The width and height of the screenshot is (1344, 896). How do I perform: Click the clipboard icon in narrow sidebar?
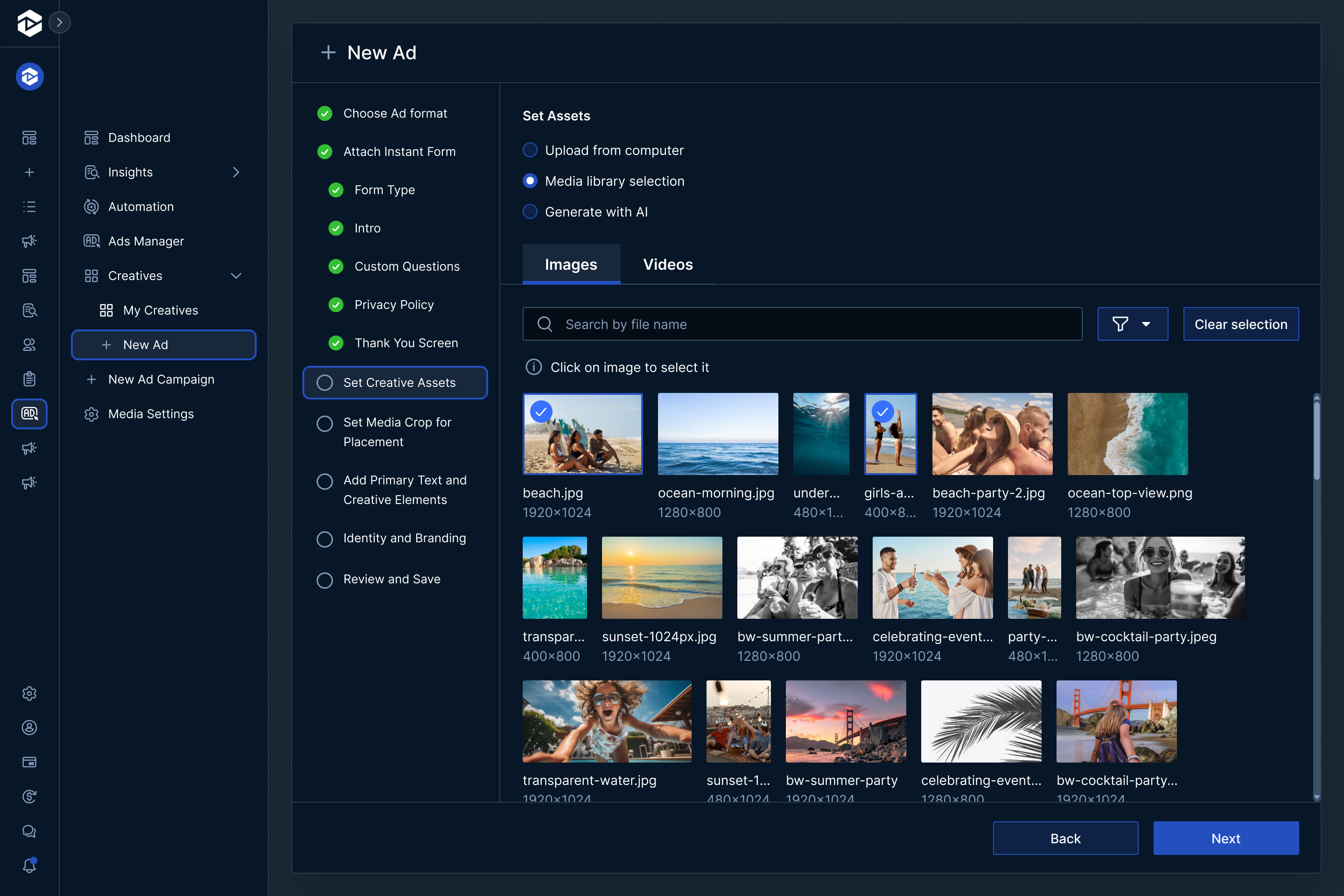29,379
